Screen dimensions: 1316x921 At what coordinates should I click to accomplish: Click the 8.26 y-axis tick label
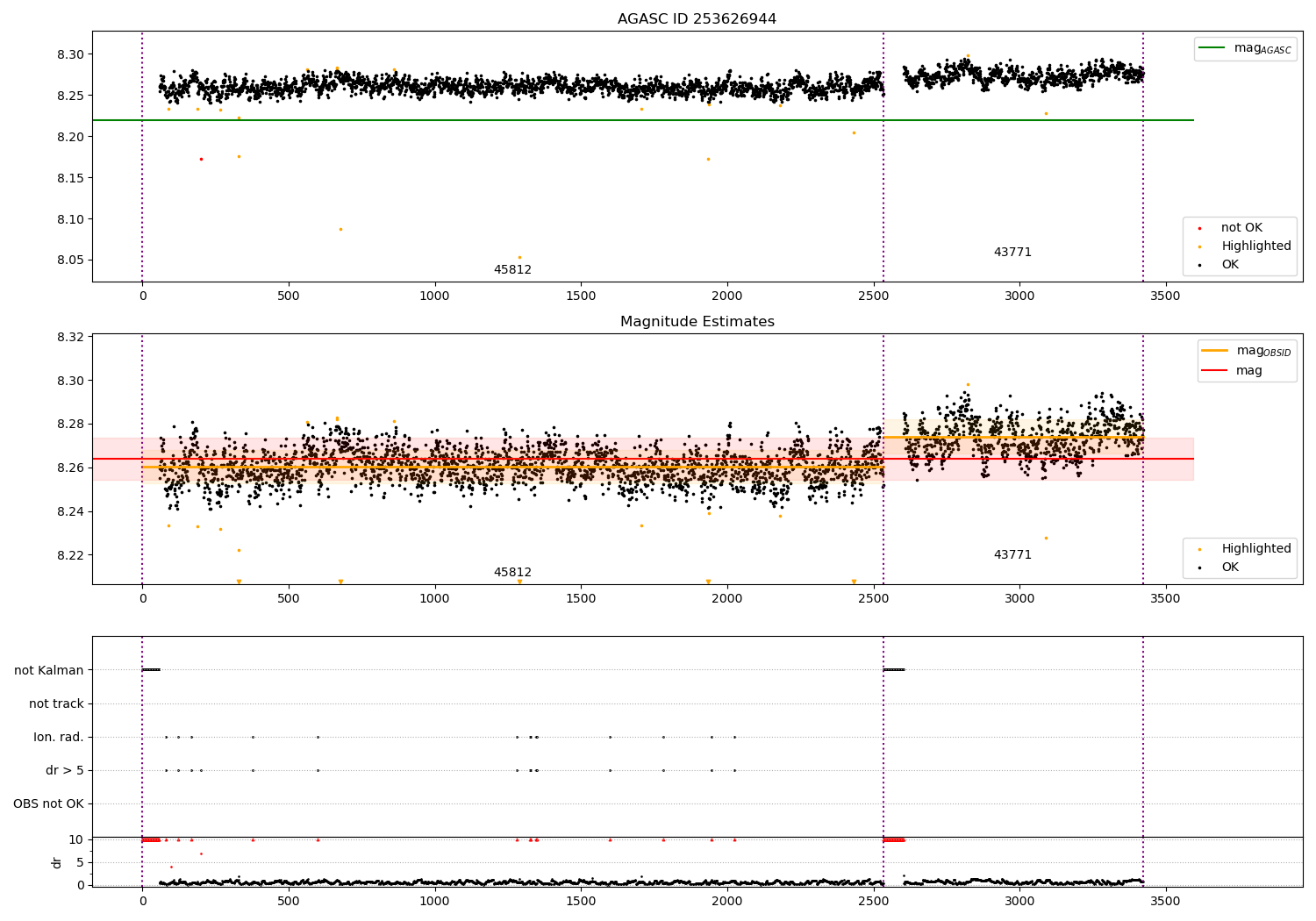coord(70,468)
